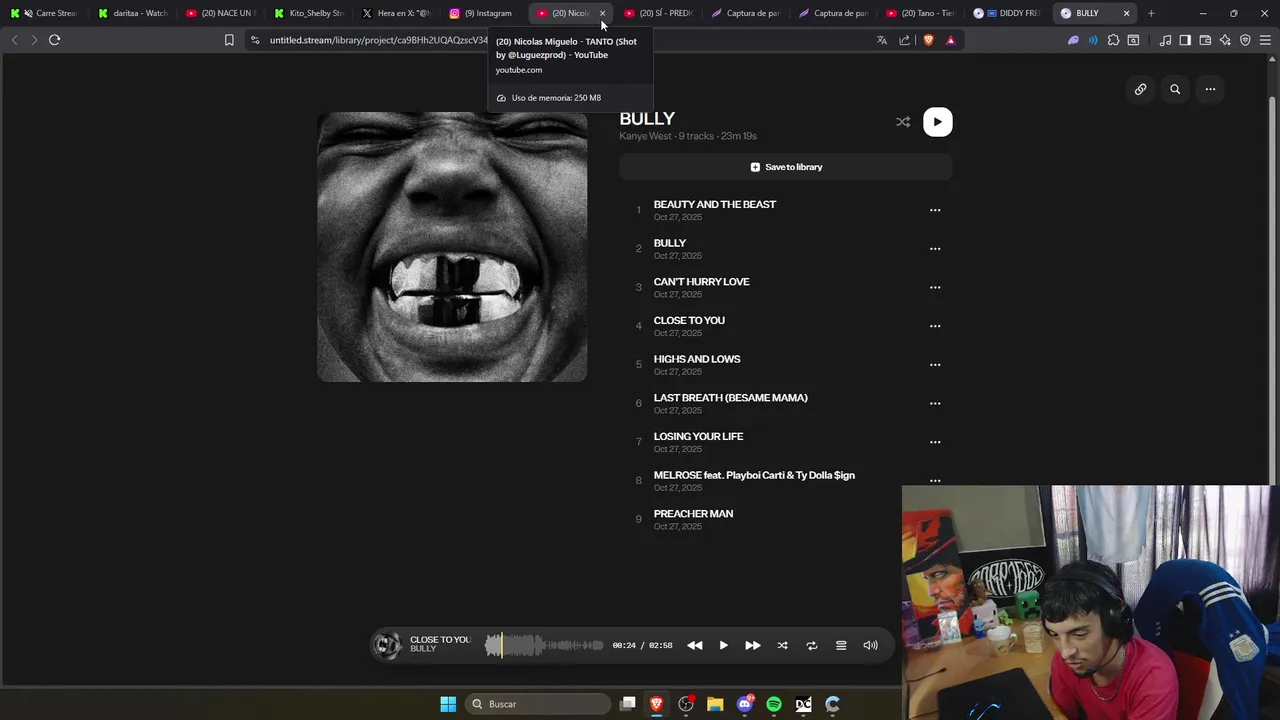Open Brave Wallet icon

click(1205, 40)
